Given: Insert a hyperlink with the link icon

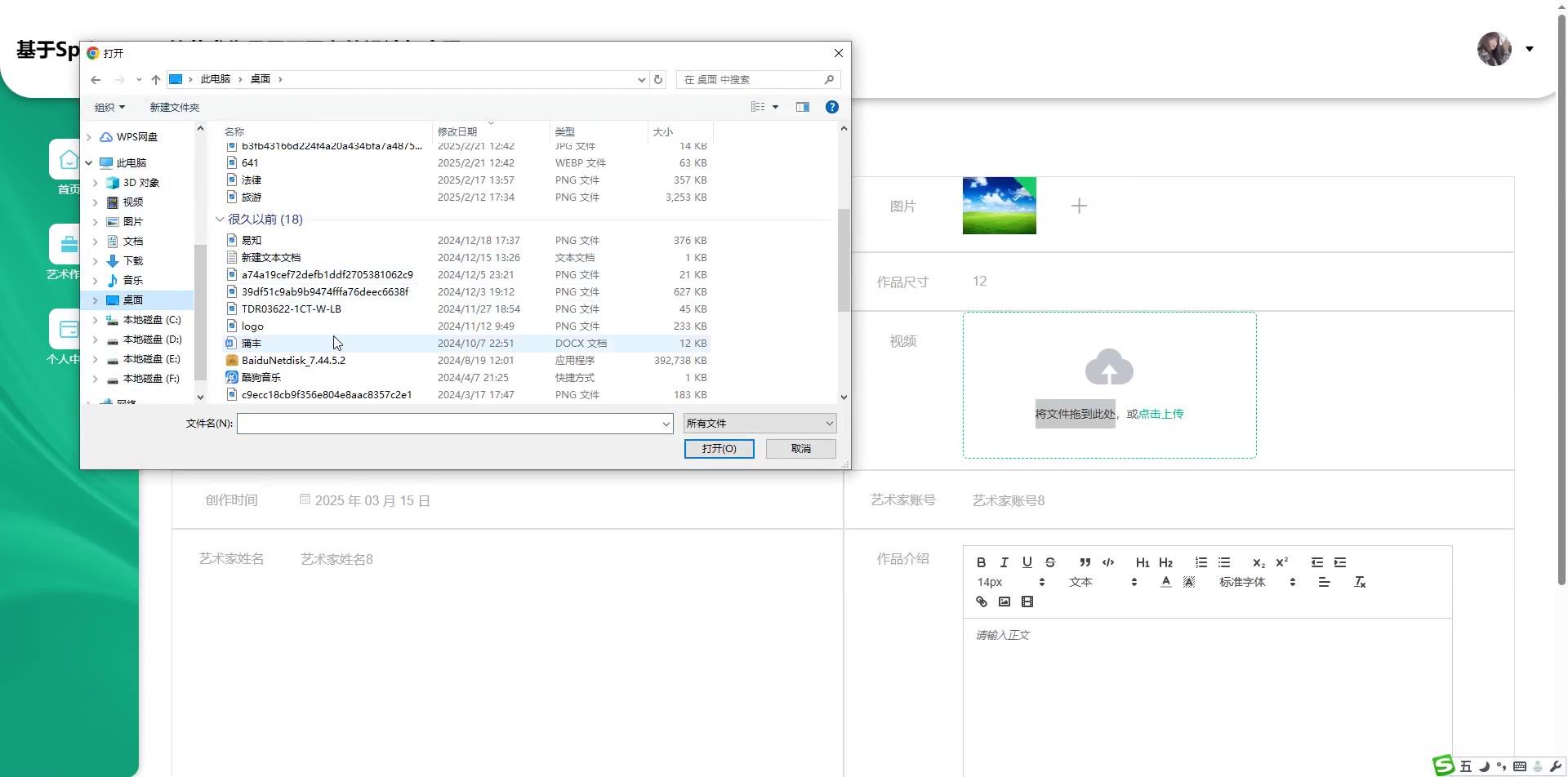Looking at the screenshot, I should (x=981, y=602).
